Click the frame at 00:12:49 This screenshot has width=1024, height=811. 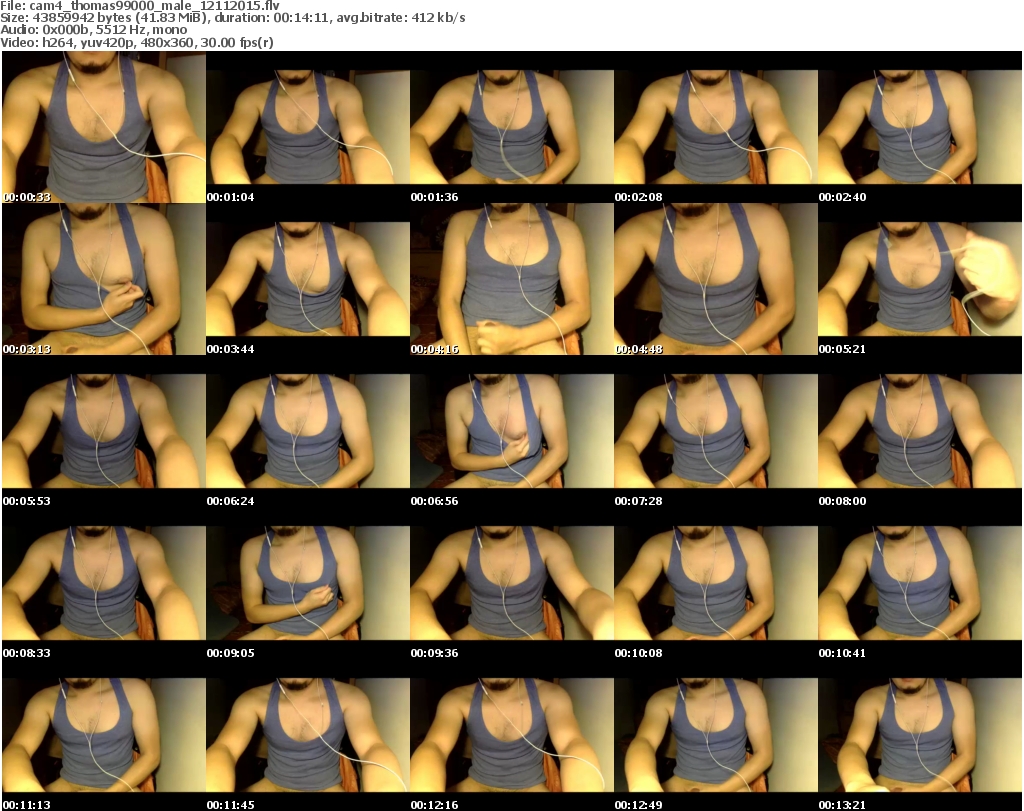(715, 735)
